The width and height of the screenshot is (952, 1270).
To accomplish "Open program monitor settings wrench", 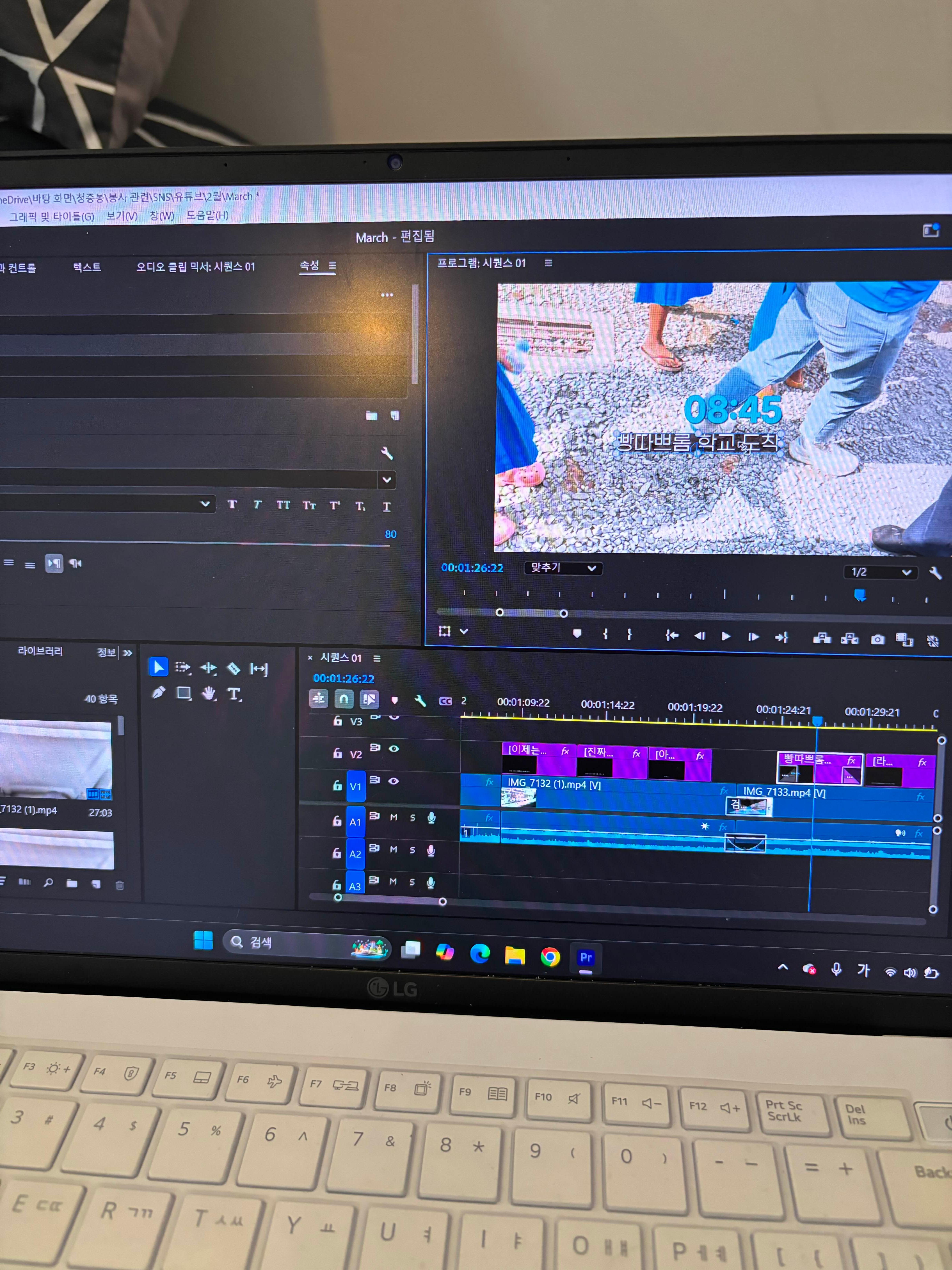I will pyautogui.click(x=935, y=573).
